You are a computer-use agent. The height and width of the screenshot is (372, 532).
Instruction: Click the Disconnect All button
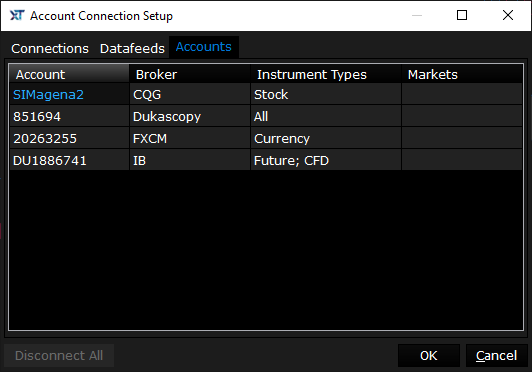59,355
